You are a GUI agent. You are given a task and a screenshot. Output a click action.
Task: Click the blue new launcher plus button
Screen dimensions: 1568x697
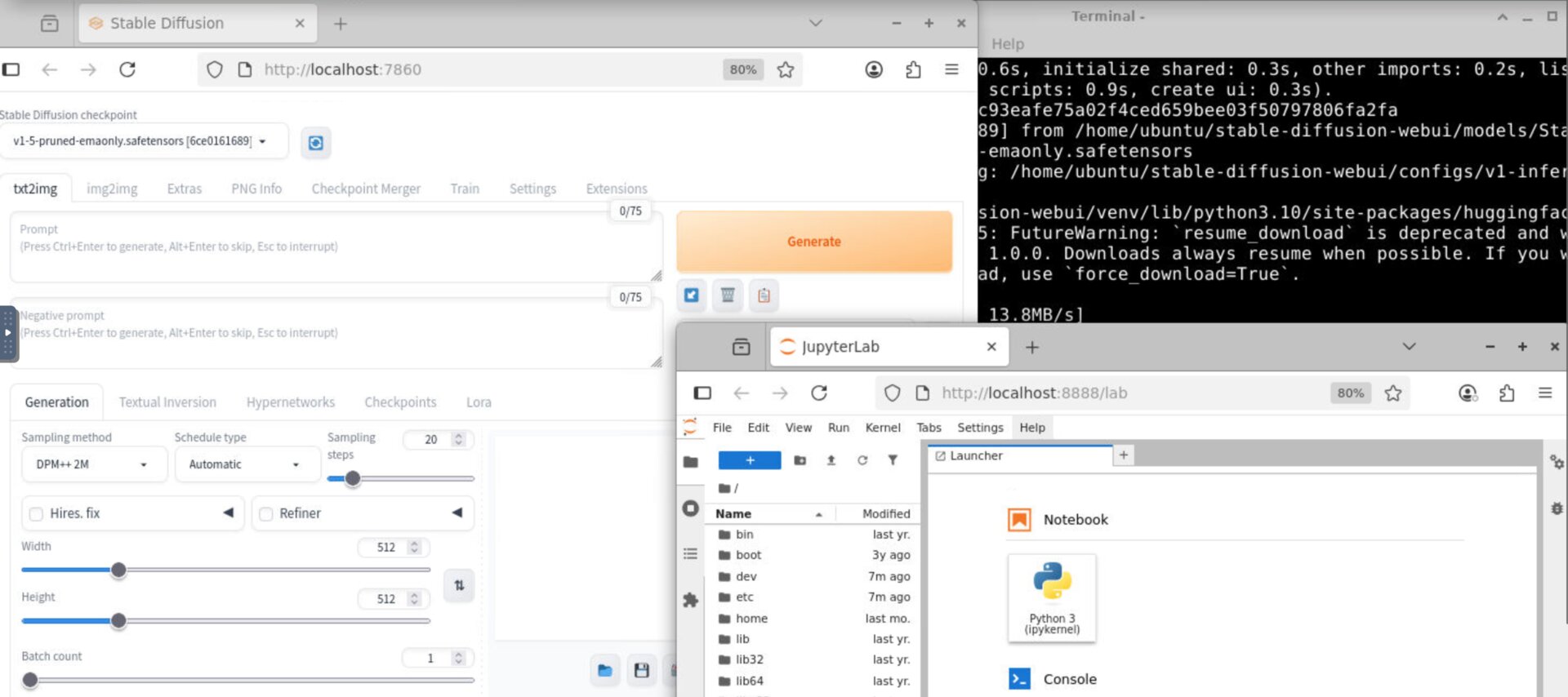pos(749,460)
